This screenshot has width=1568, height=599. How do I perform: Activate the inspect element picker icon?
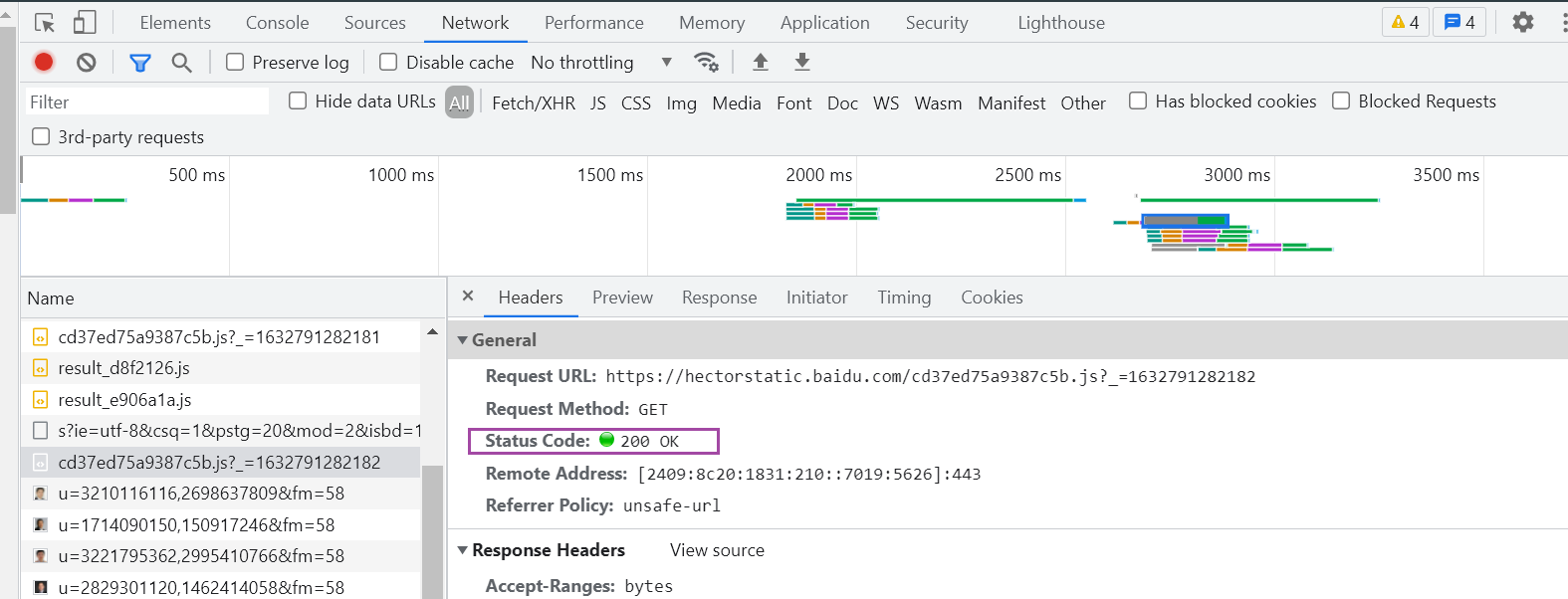45,22
